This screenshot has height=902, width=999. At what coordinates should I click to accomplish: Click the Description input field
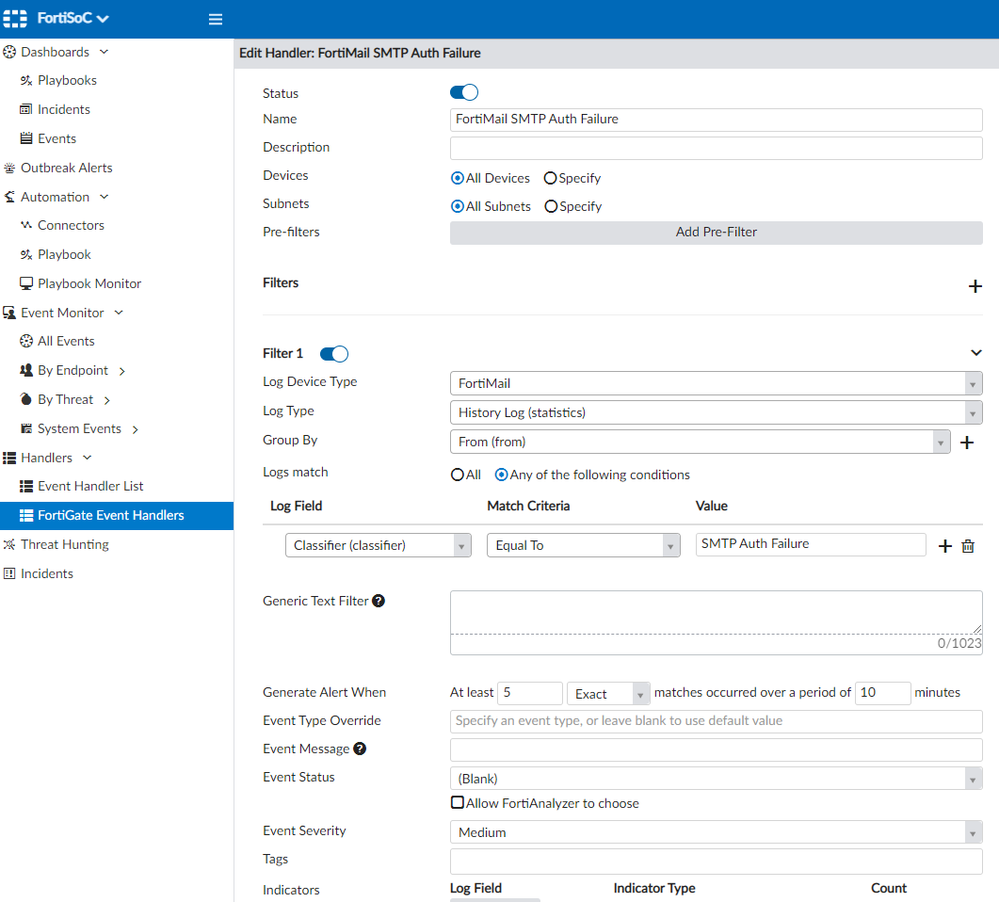pyautogui.click(x=716, y=148)
